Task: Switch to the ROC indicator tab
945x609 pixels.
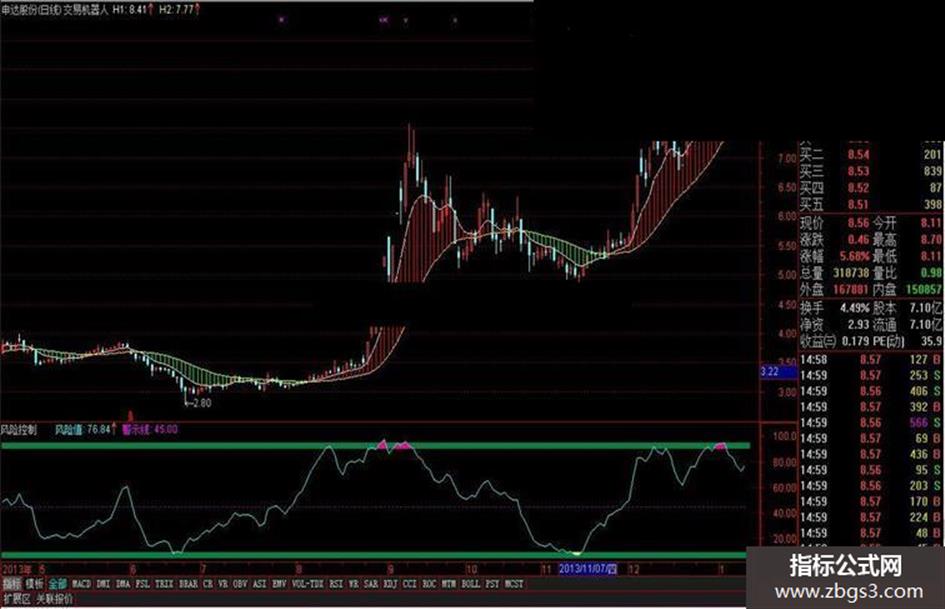Action: point(429,584)
